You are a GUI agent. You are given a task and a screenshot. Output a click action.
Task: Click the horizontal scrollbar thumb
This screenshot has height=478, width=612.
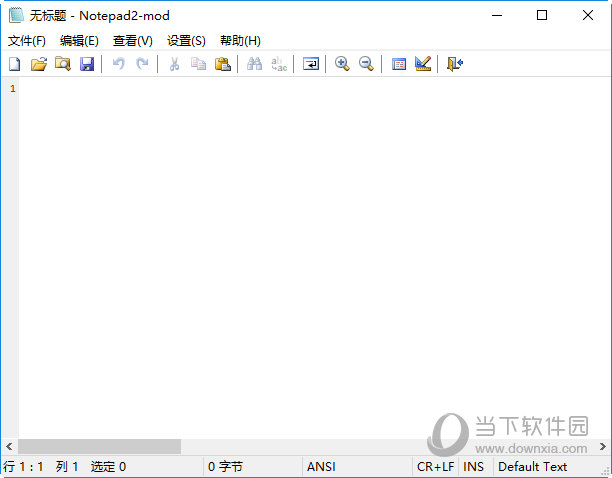click(x=100, y=446)
